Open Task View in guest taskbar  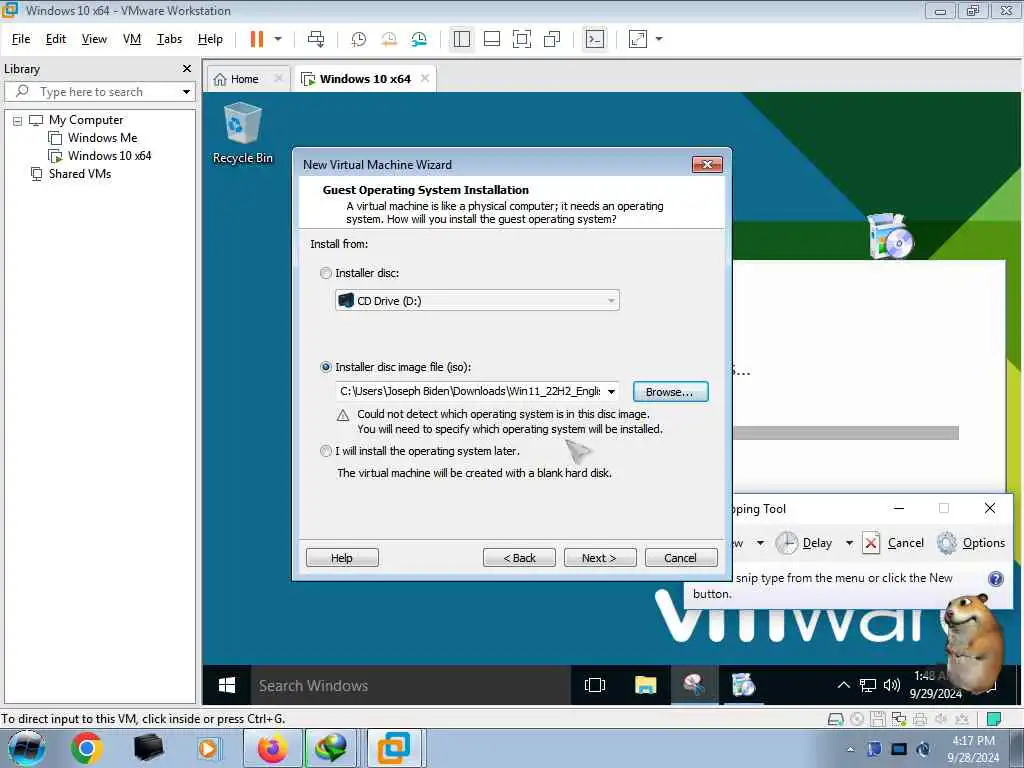[x=595, y=685]
